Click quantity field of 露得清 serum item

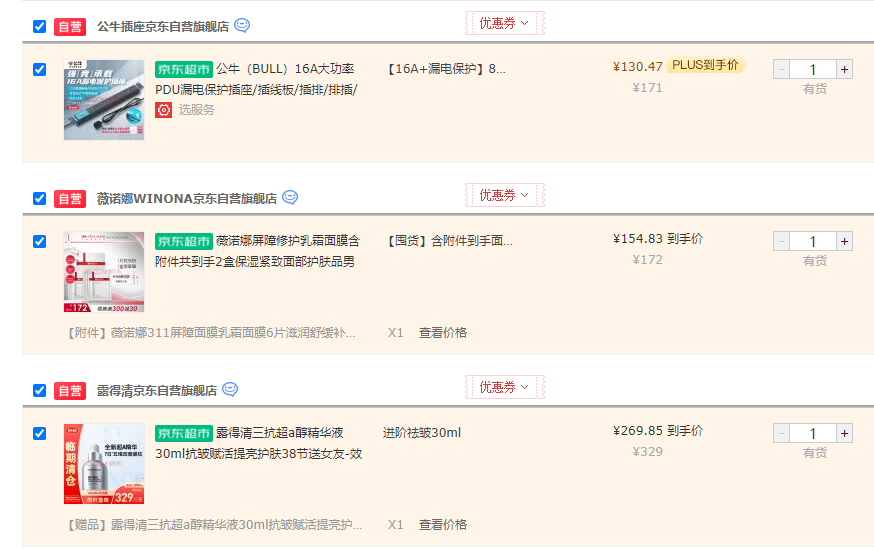click(x=813, y=433)
